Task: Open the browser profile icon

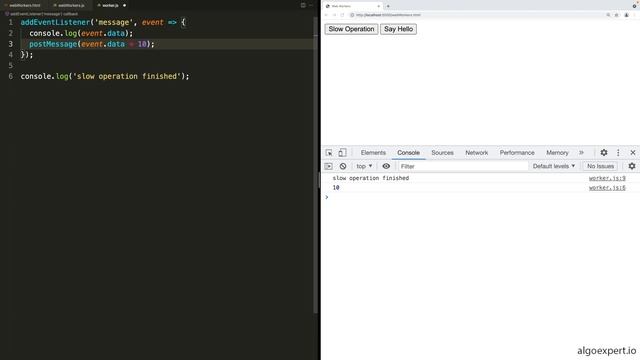Action: tap(627, 15)
